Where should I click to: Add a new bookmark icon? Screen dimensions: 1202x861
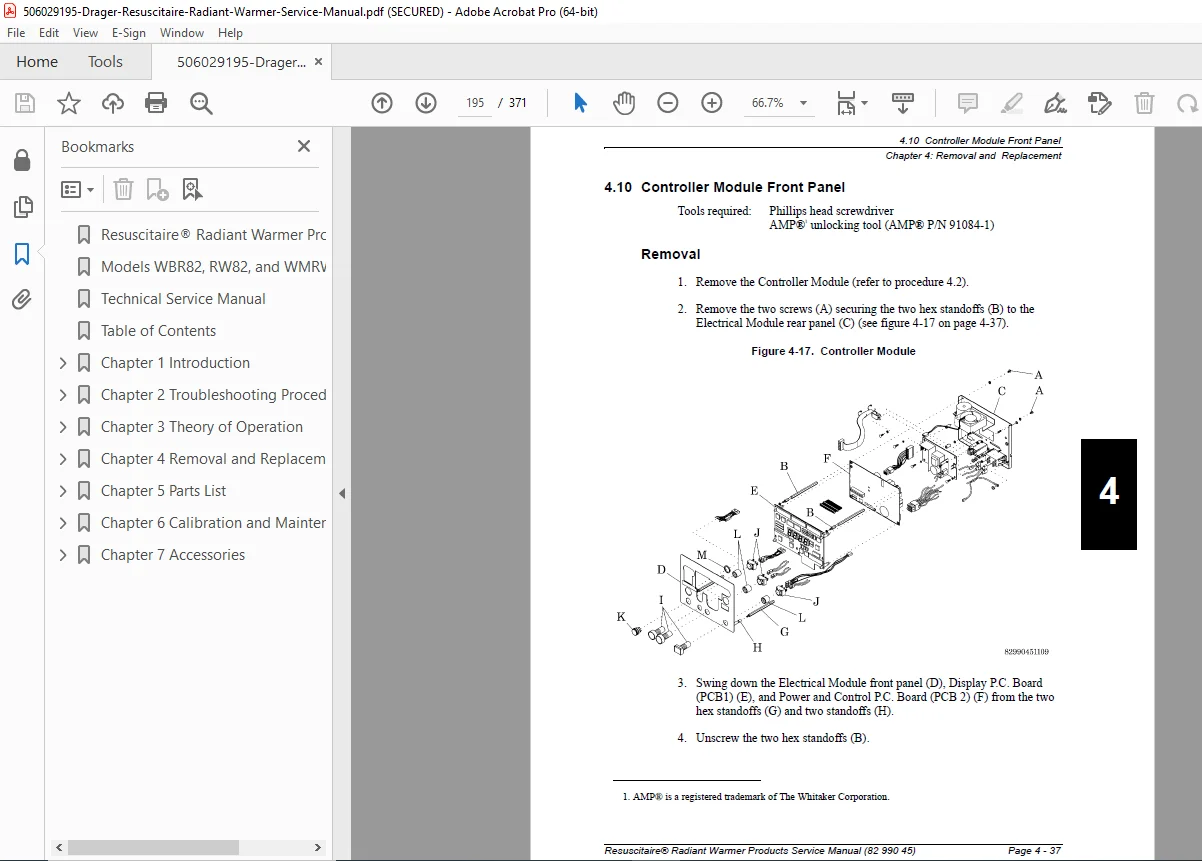pos(157,189)
